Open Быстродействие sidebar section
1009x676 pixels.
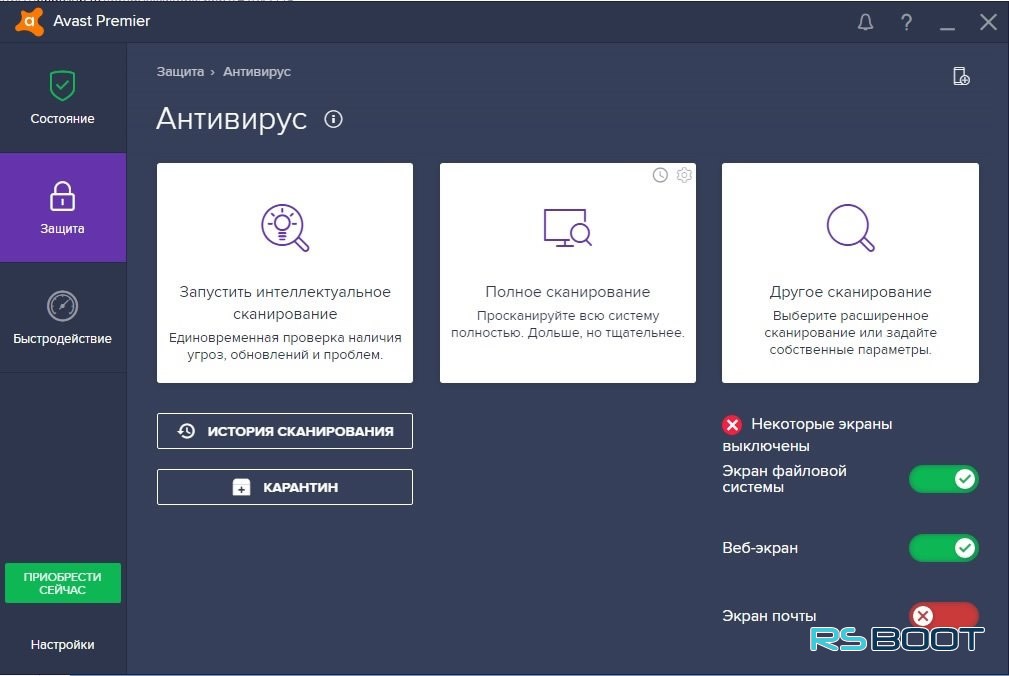click(x=62, y=318)
